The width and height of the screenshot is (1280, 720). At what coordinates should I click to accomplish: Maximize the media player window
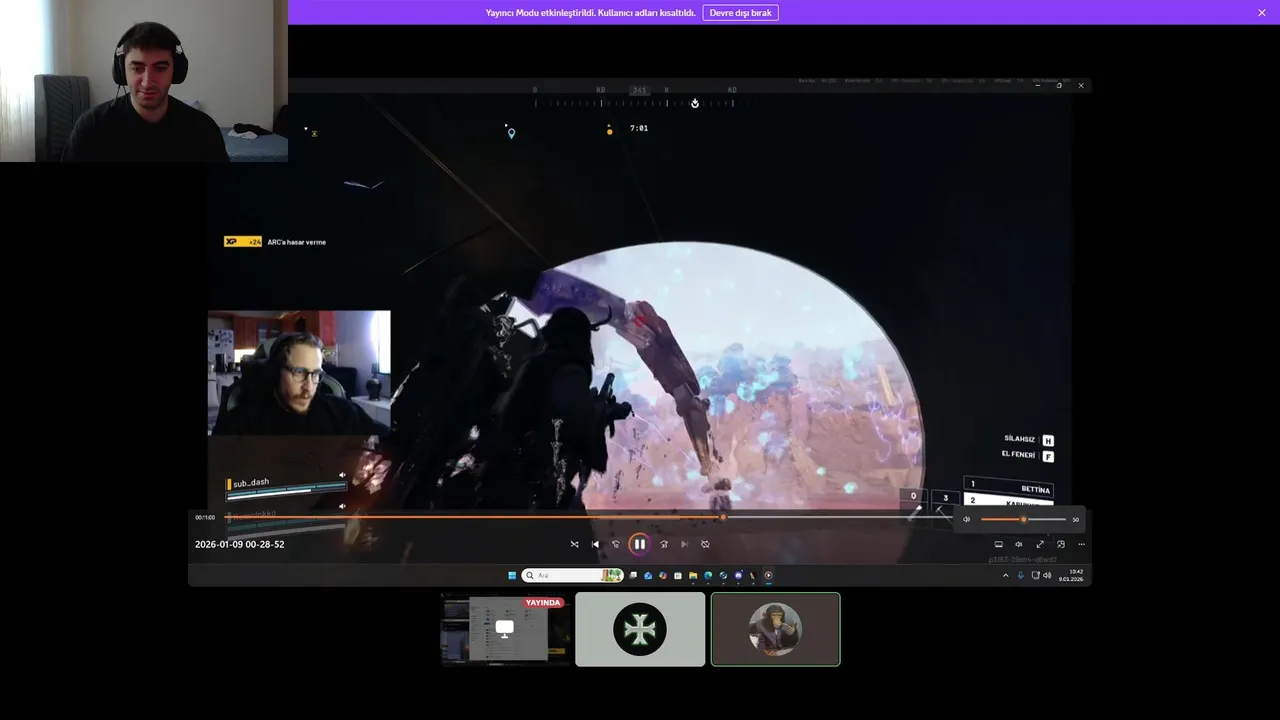[1059, 86]
